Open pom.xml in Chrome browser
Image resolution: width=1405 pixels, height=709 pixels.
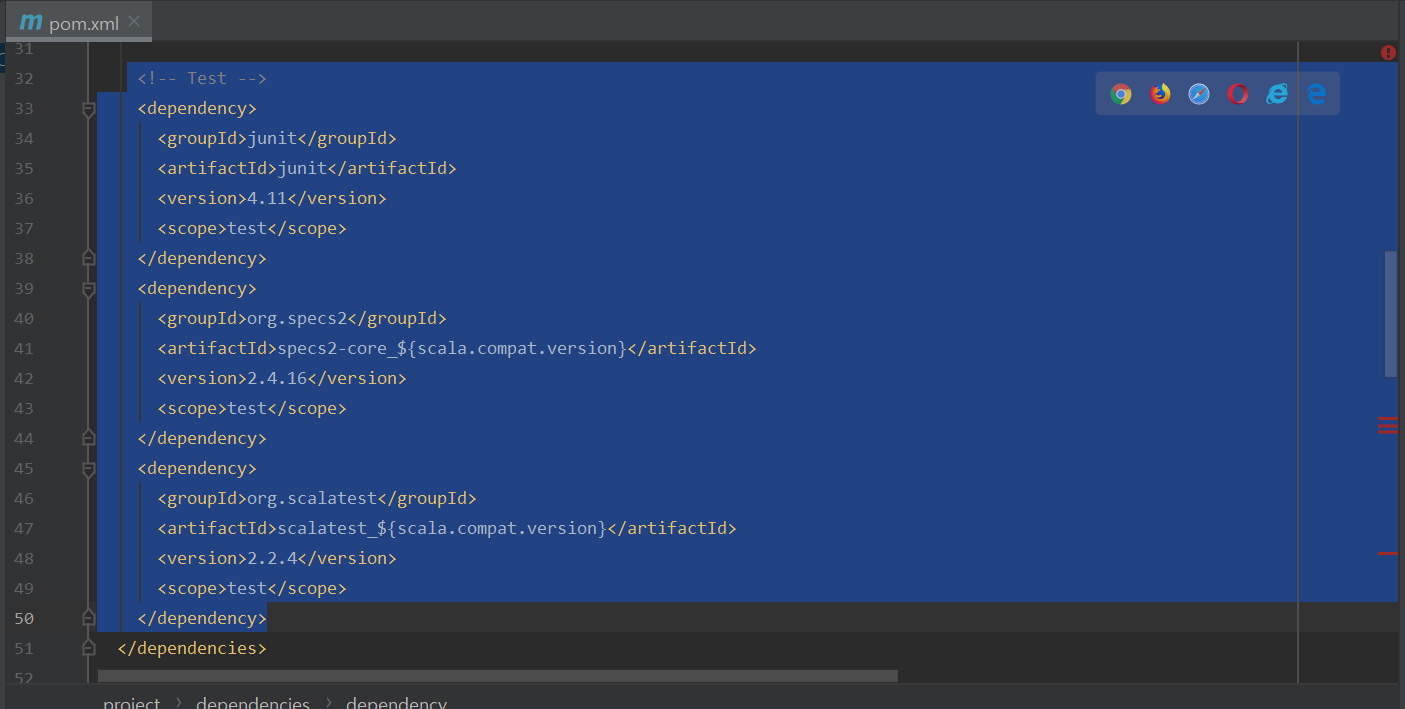click(1121, 94)
